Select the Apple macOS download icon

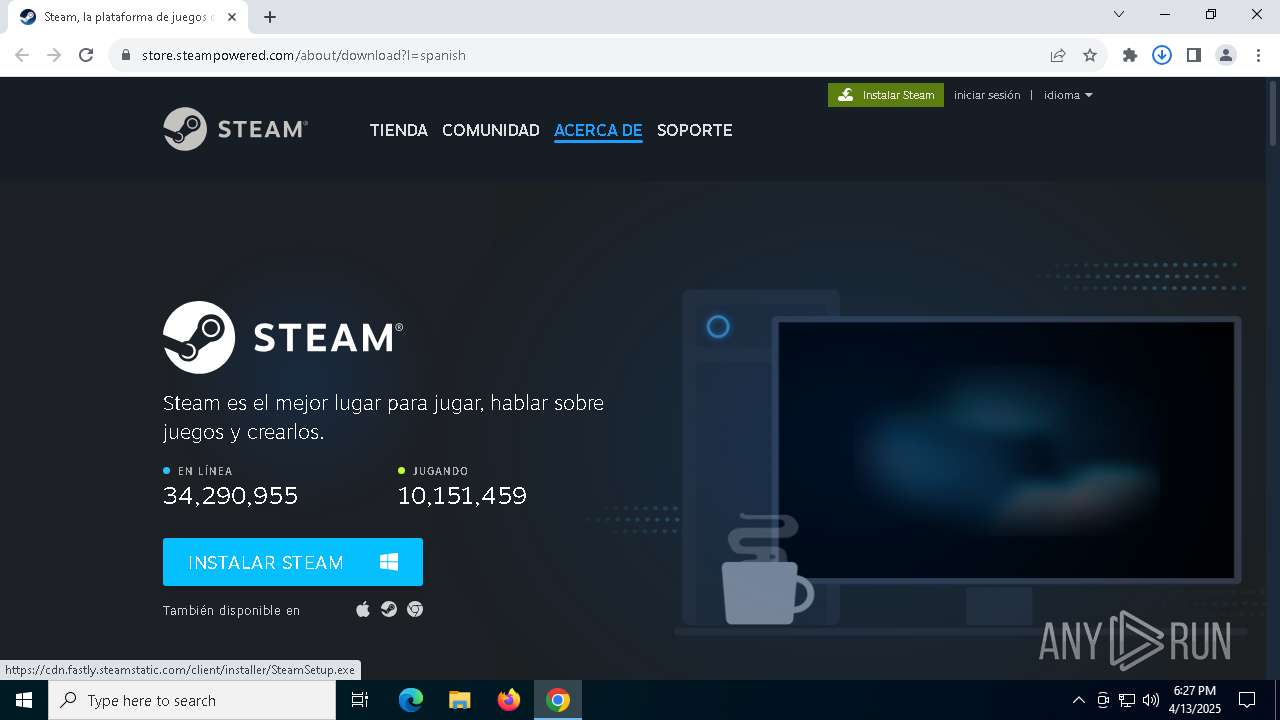(363, 610)
